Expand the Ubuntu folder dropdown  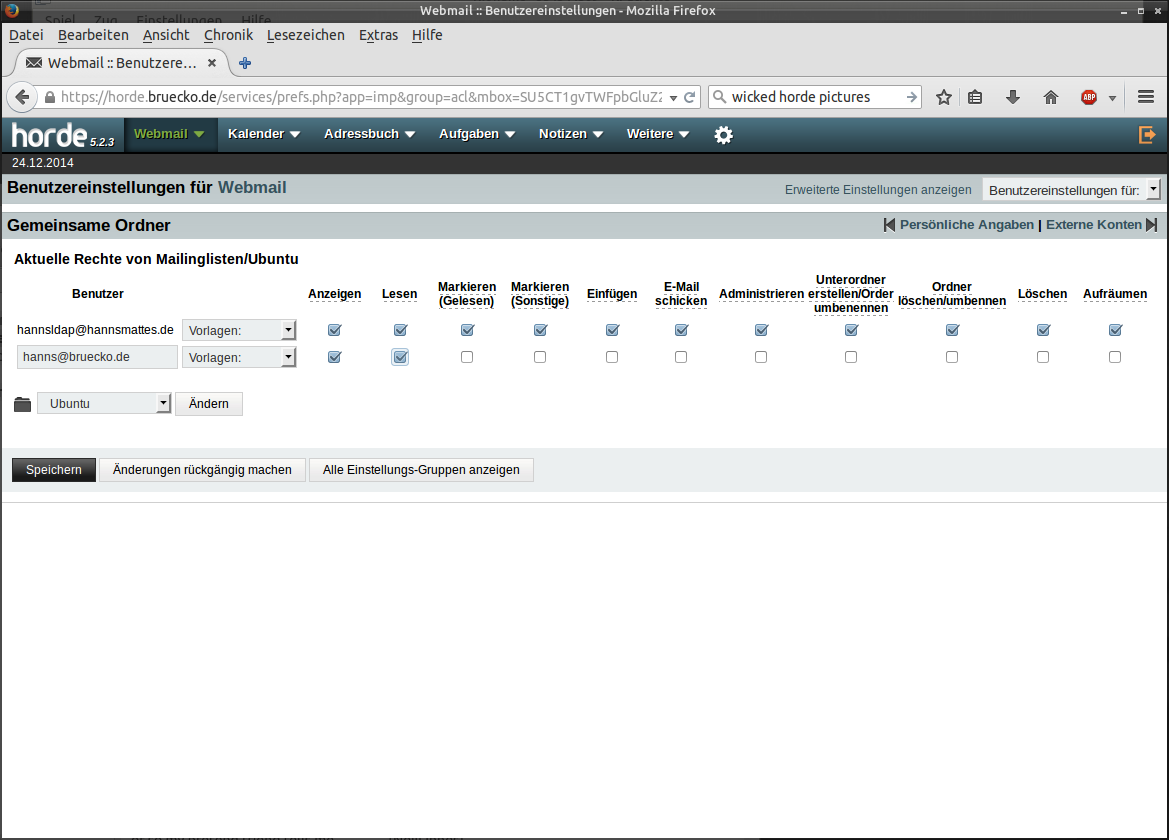pos(105,404)
